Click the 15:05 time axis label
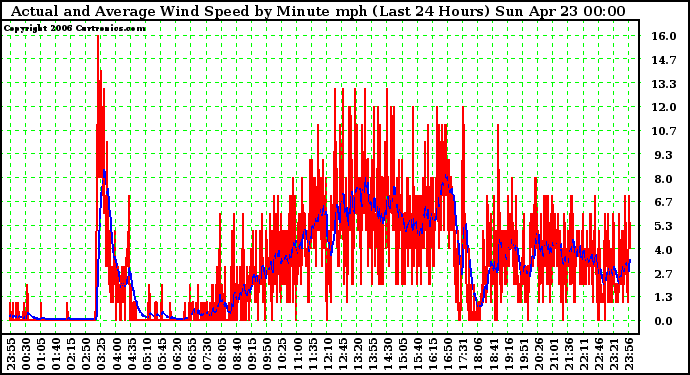The width and height of the screenshot is (690, 375). coord(402,354)
